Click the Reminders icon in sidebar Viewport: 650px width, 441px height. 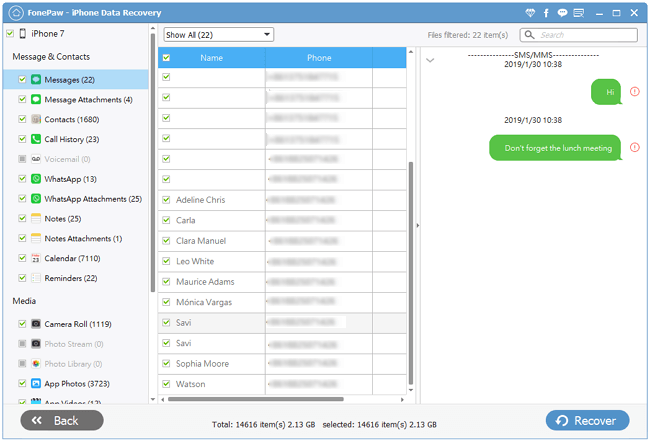(36, 278)
